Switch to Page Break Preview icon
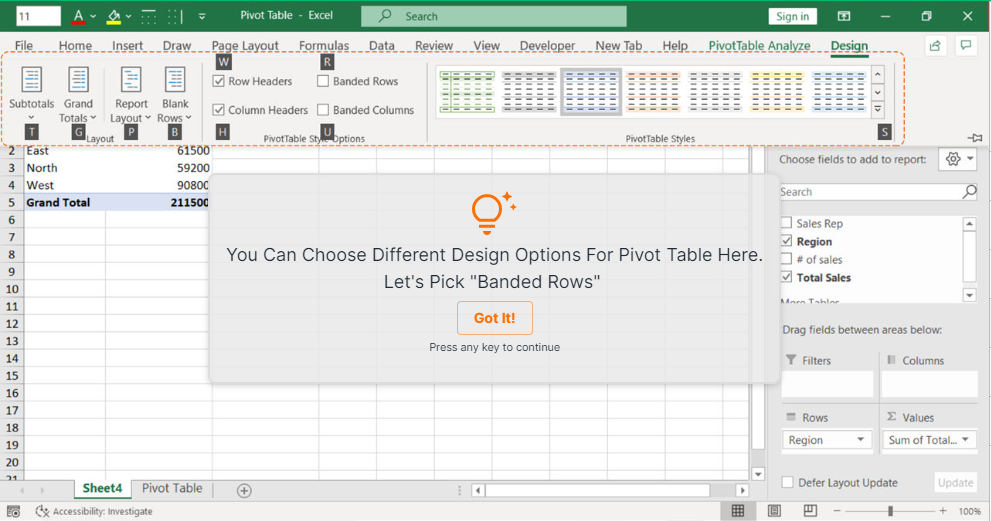The height and width of the screenshot is (521, 991). point(810,511)
